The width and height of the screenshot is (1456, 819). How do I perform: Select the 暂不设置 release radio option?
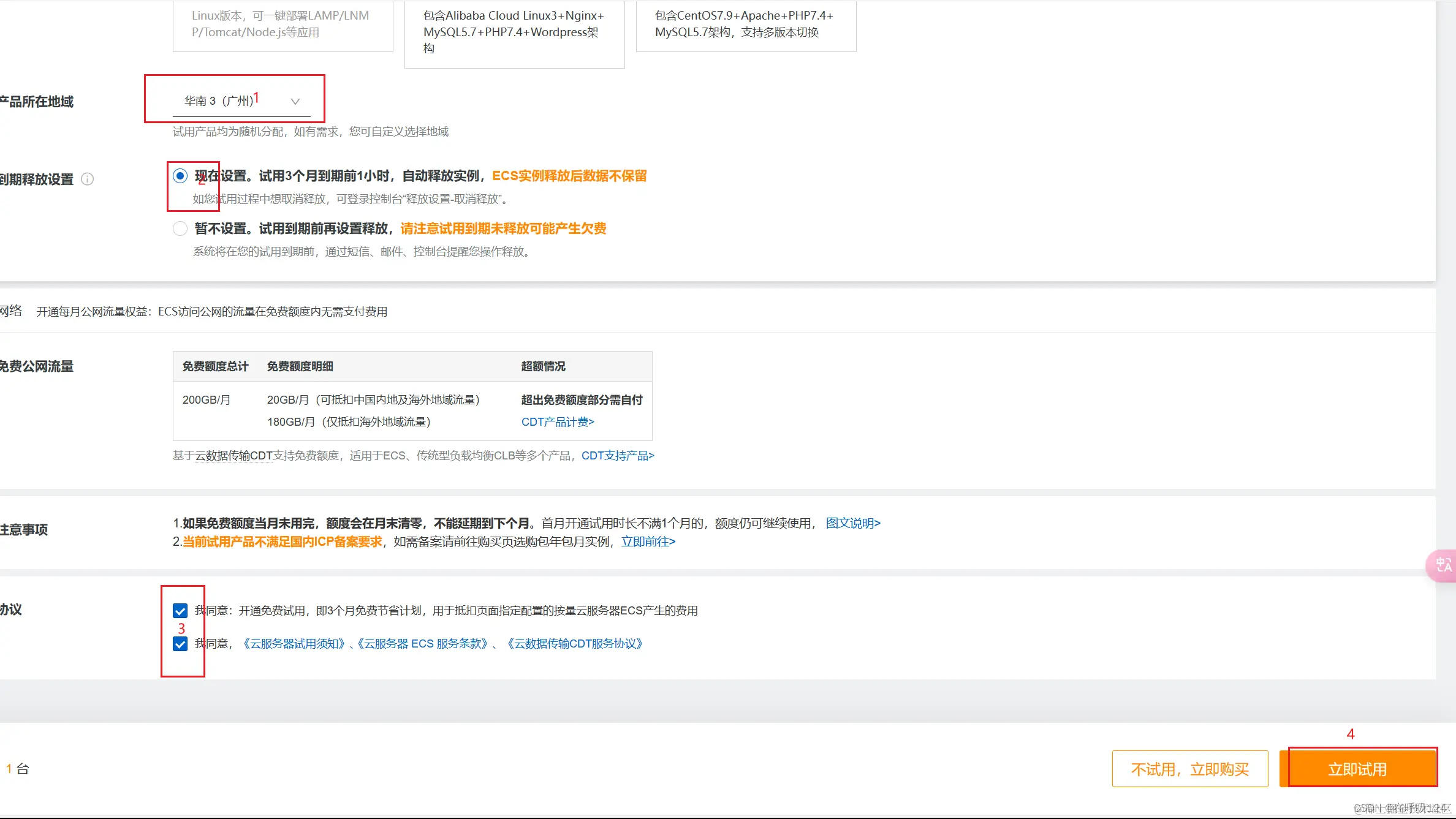click(x=180, y=228)
